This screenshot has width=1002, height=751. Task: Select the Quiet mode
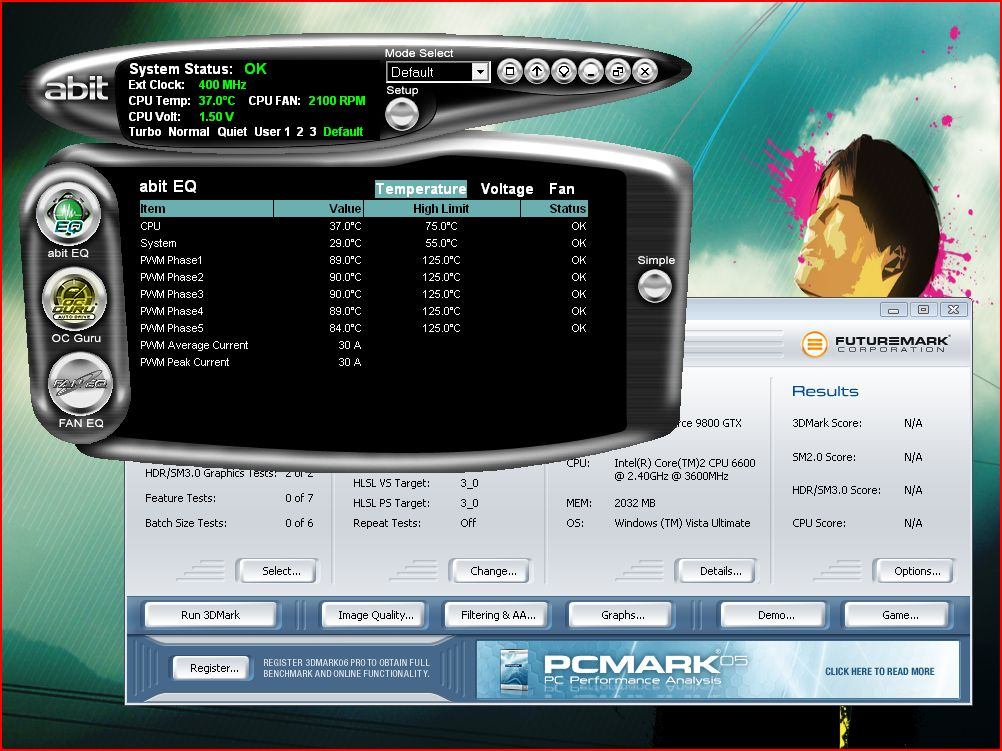coord(232,132)
